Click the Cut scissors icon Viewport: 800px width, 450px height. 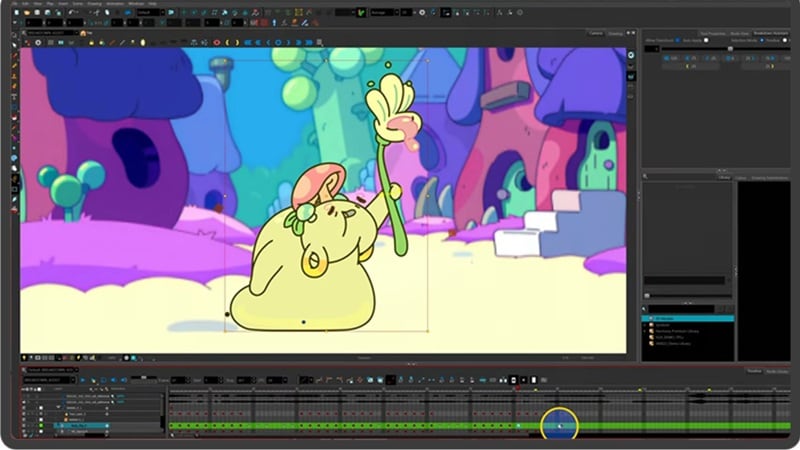pos(96,12)
